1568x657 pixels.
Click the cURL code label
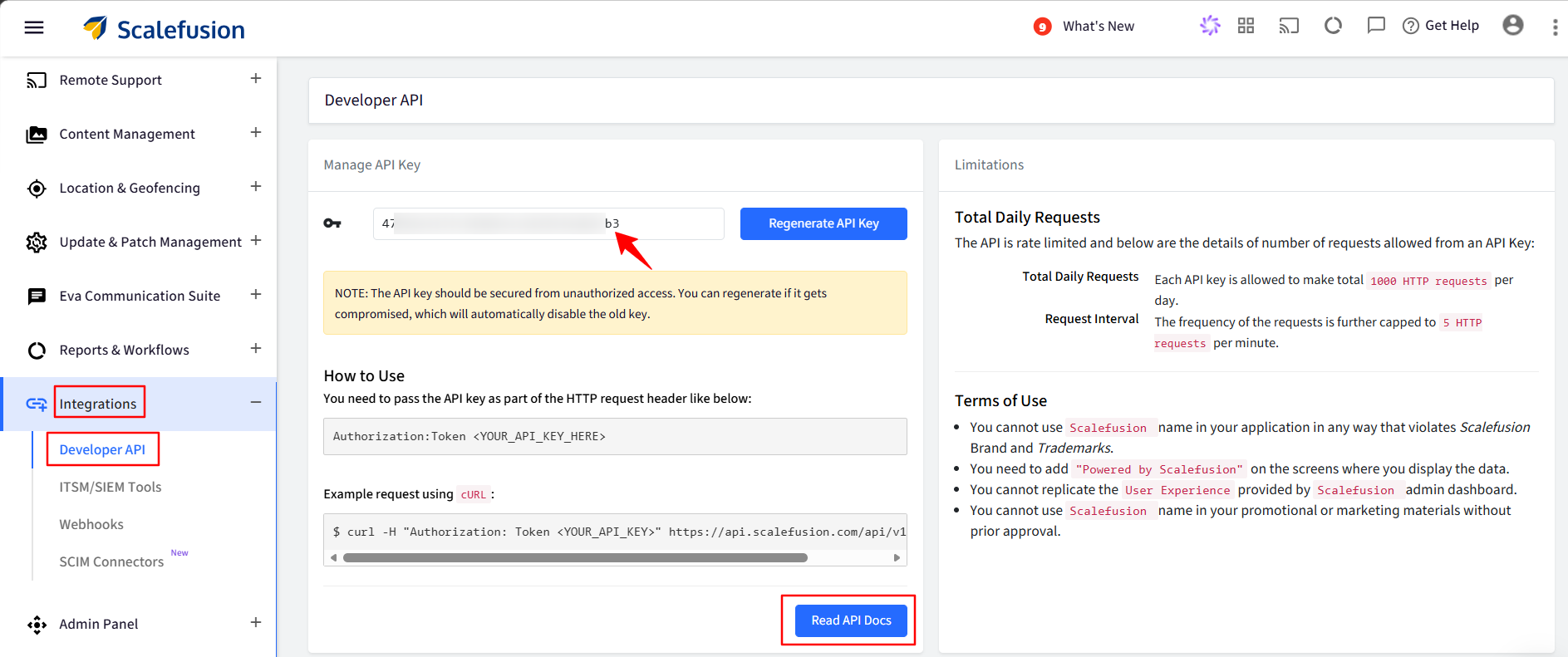(x=474, y=495)
